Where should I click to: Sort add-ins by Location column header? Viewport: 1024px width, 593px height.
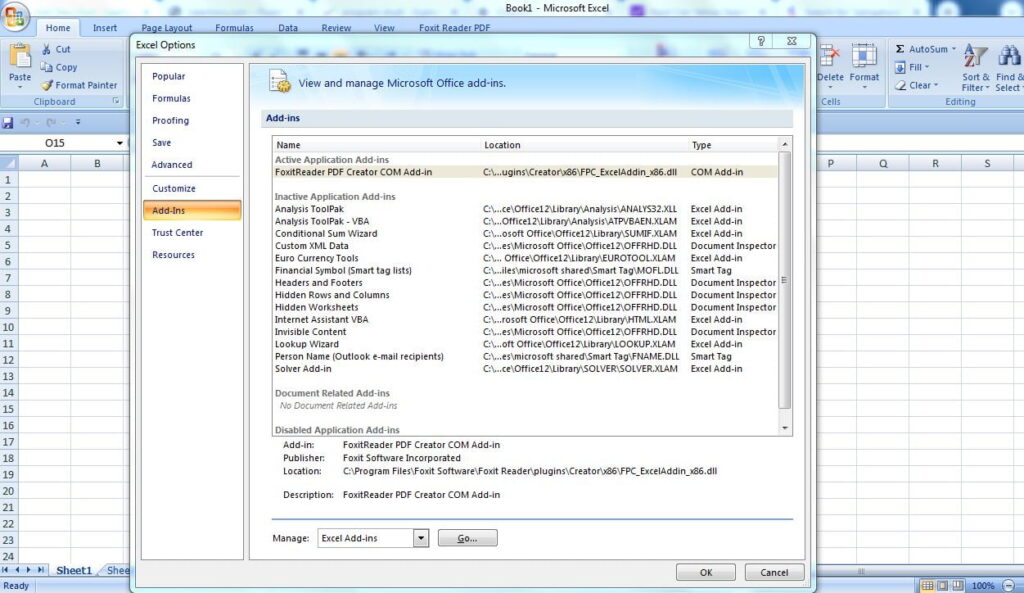(584, 145)
